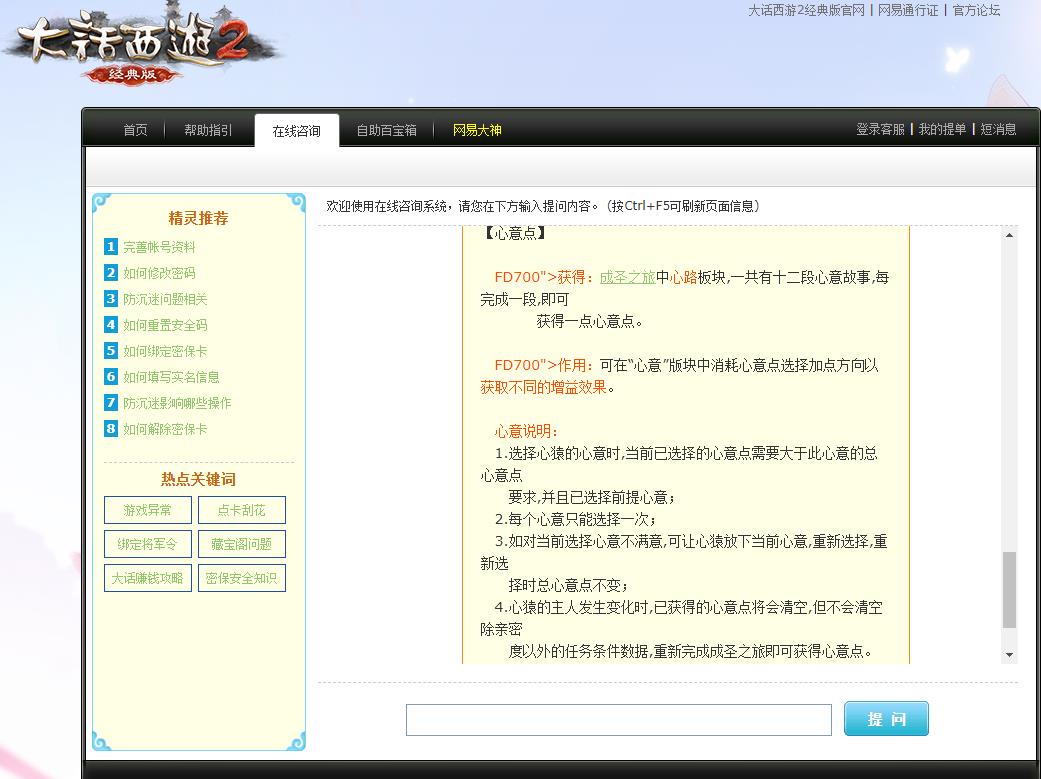1041x779 pixels.
Task: Open the 如何填写实名信息 recommendation
Action: [x=171, y=377]
